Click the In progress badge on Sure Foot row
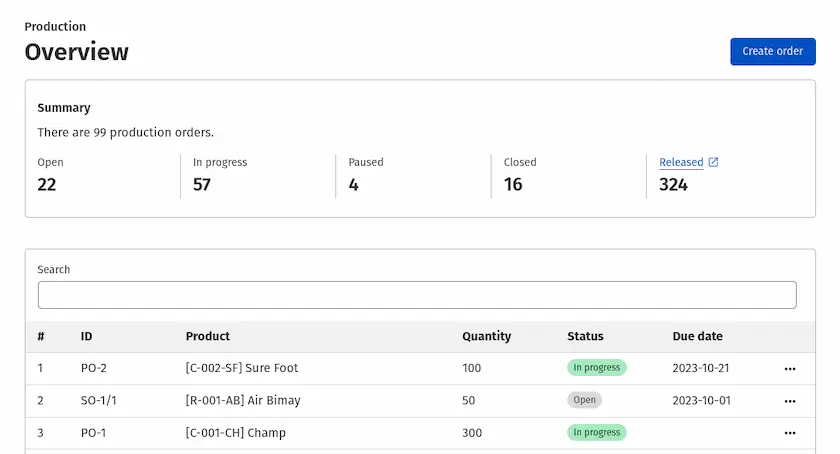 click(596, 368)
